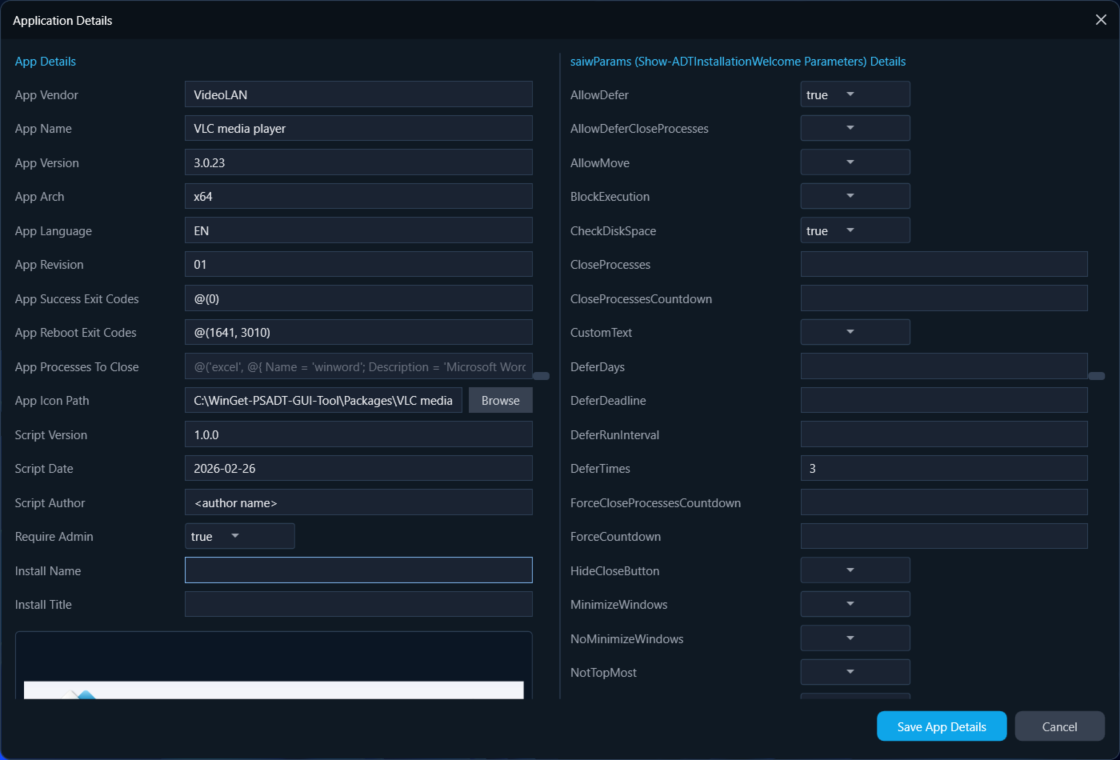Expand the NotTopMost dropdown

click(855, 672)
